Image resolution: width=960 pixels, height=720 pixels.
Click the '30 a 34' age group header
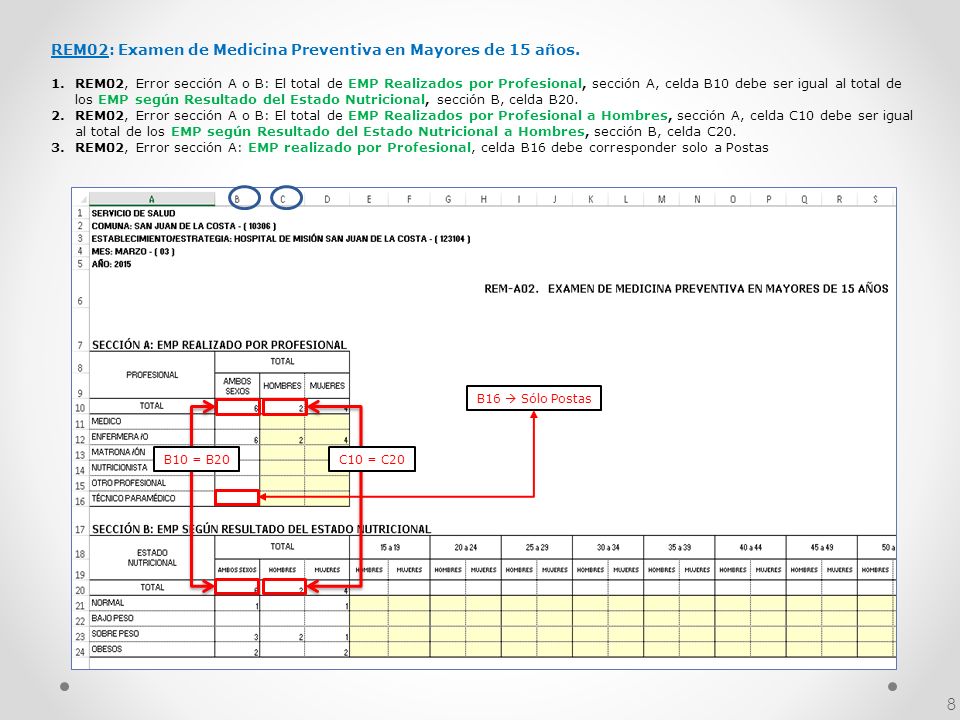tap(608, 547)
